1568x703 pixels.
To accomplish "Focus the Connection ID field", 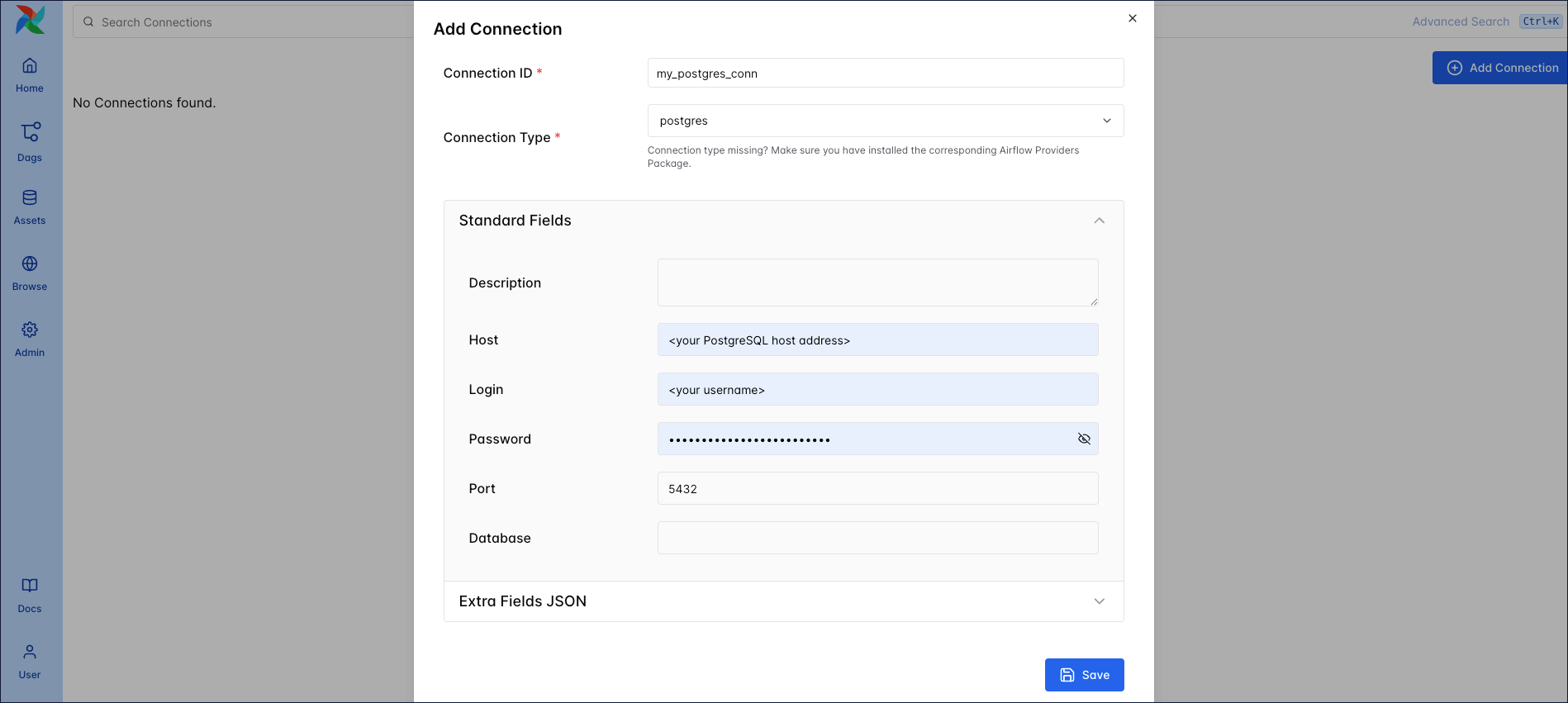I will (885, 74).
